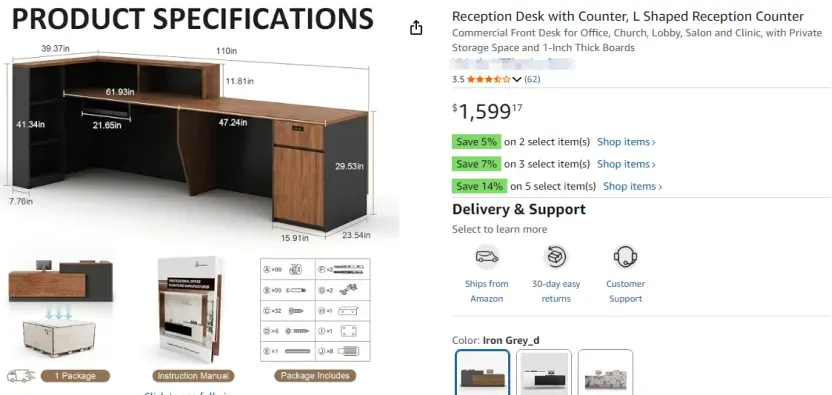Select the marble pattern color swatch

coord(605,373)
